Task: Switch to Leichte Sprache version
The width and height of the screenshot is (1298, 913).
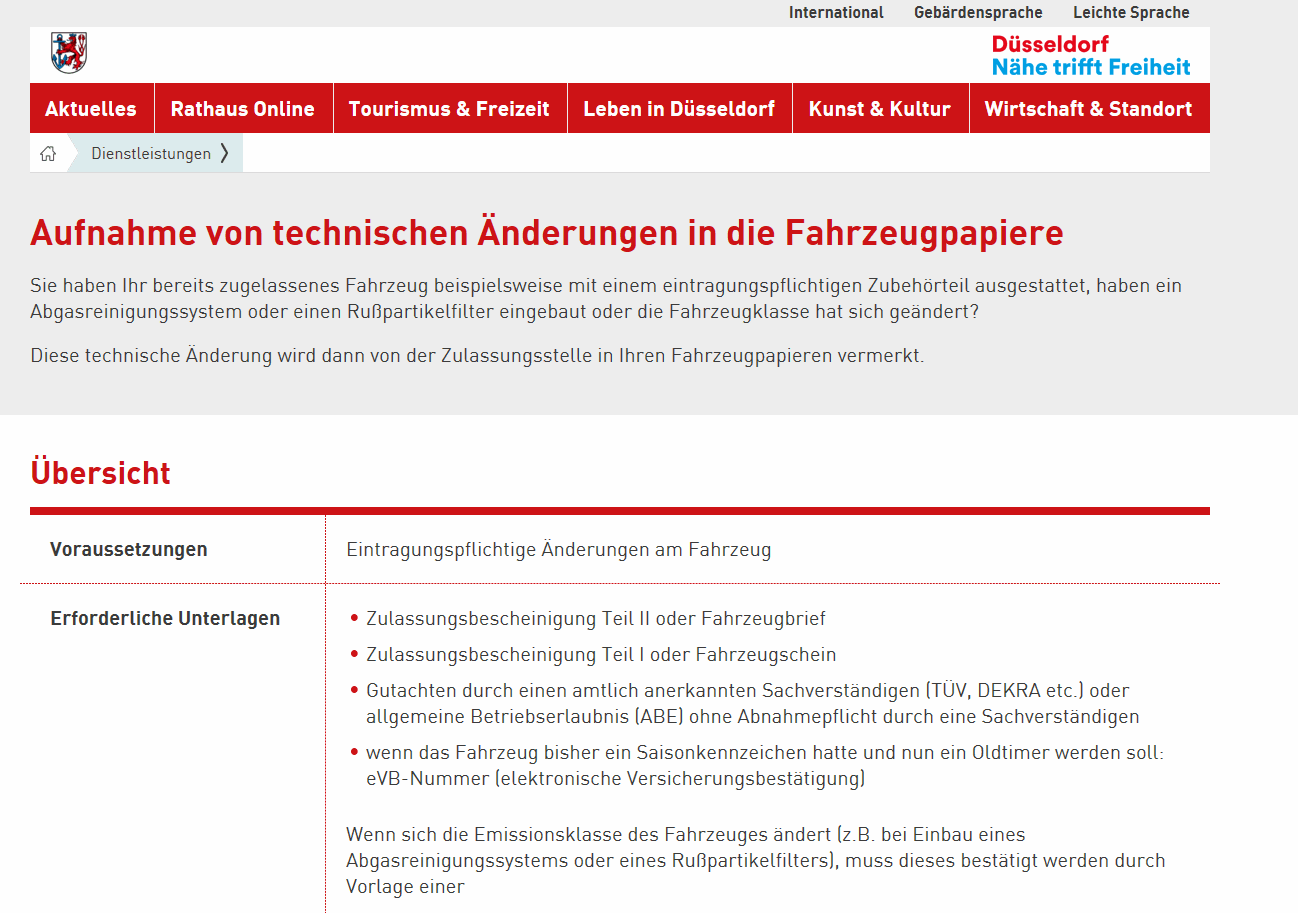Action: point(1131,13)
